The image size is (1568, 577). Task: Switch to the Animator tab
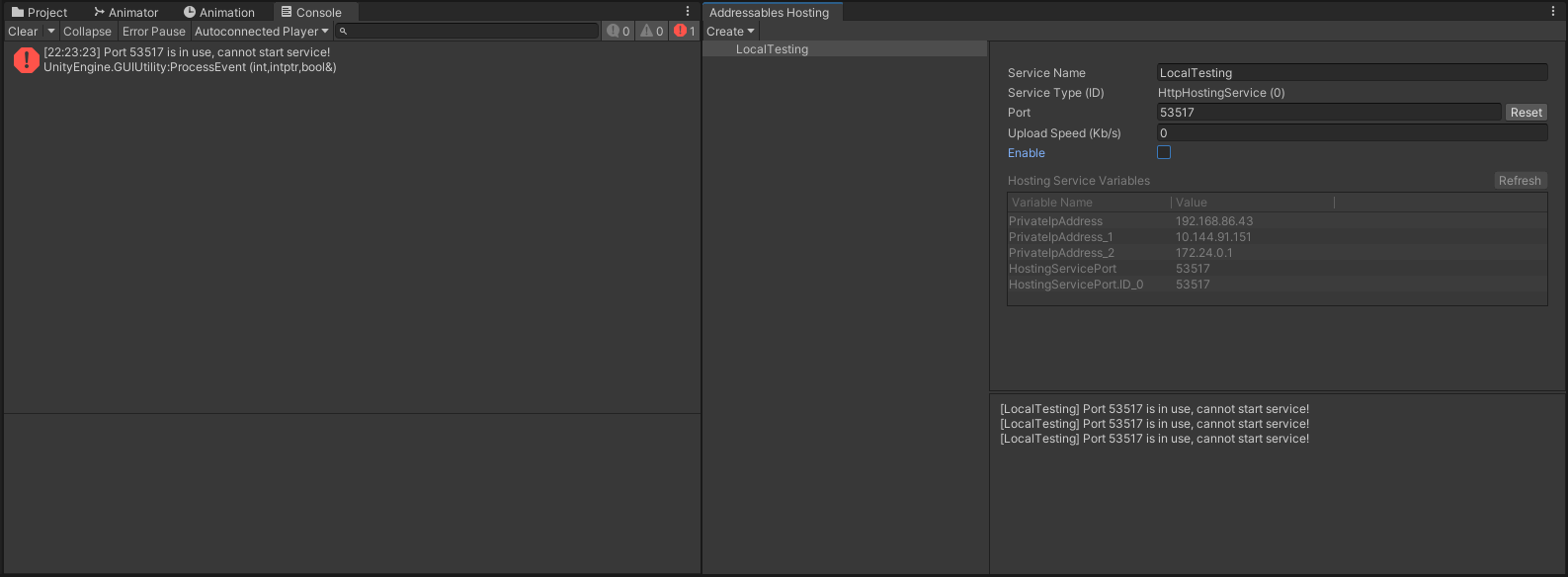126,13
